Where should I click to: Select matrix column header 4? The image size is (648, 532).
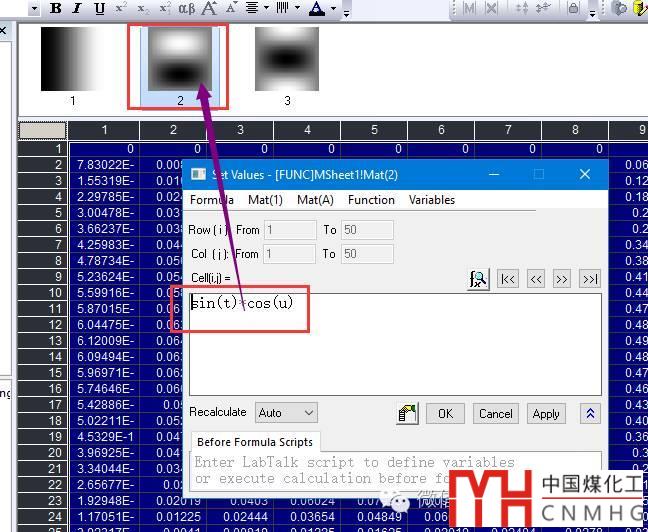(x=307, y=130)
